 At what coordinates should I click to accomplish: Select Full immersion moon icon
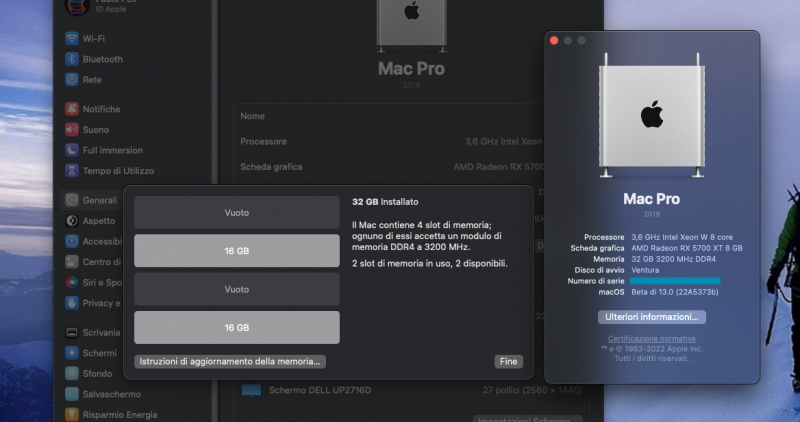72,150
